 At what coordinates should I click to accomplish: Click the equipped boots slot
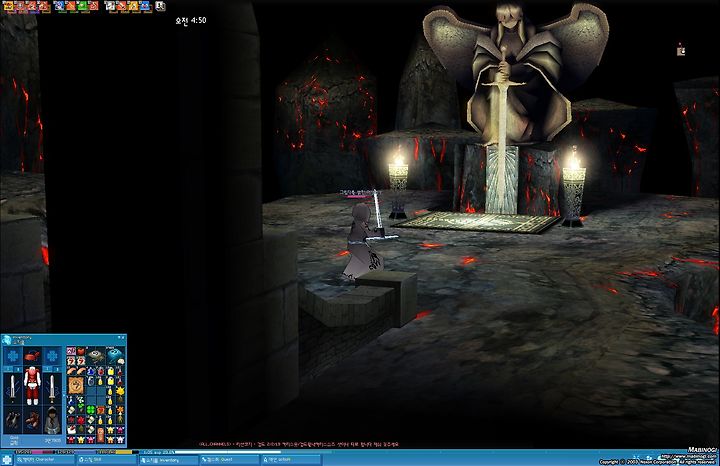point(32,420)
